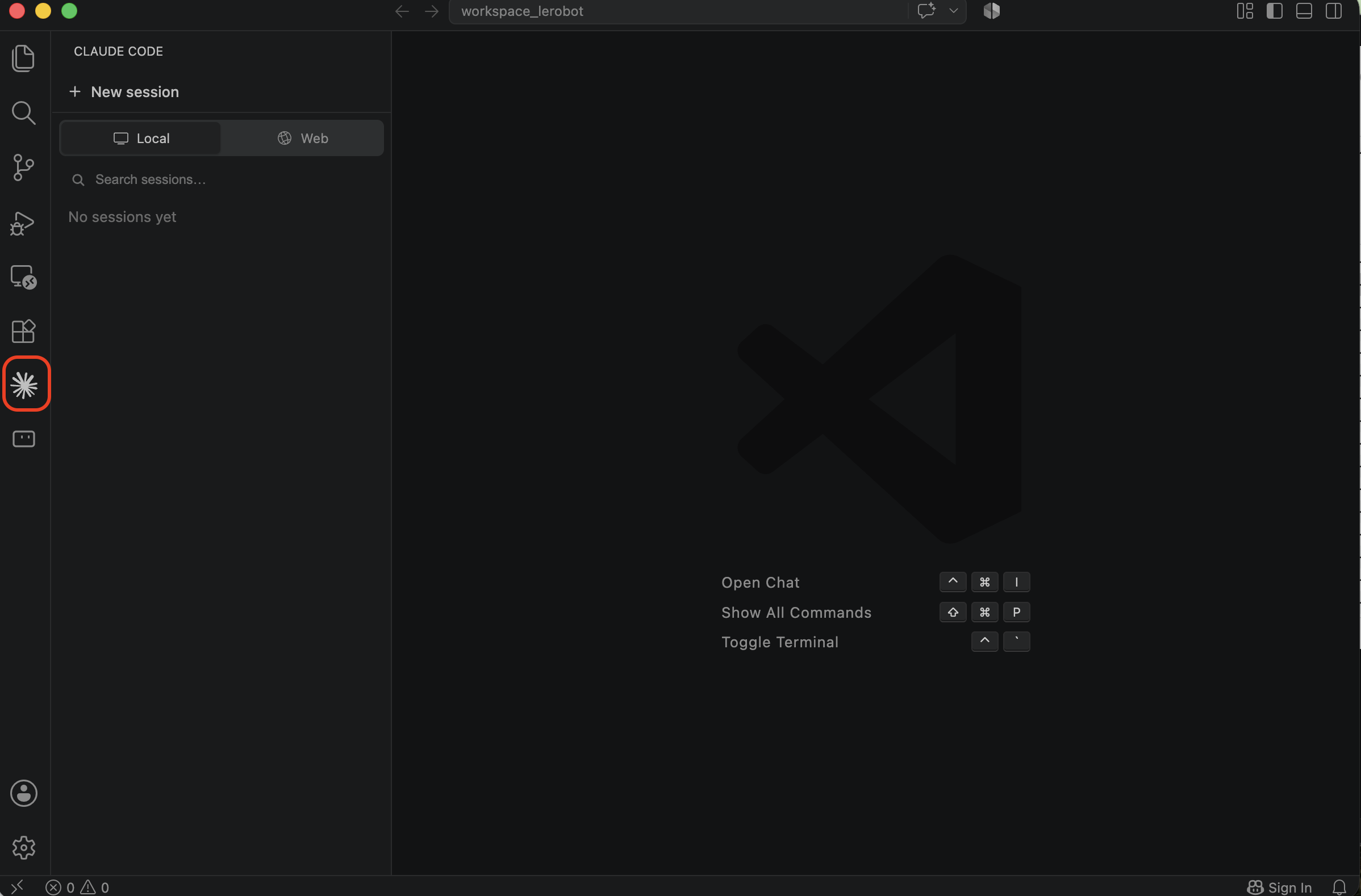Open the Accounts menu icon

[23, 793]
